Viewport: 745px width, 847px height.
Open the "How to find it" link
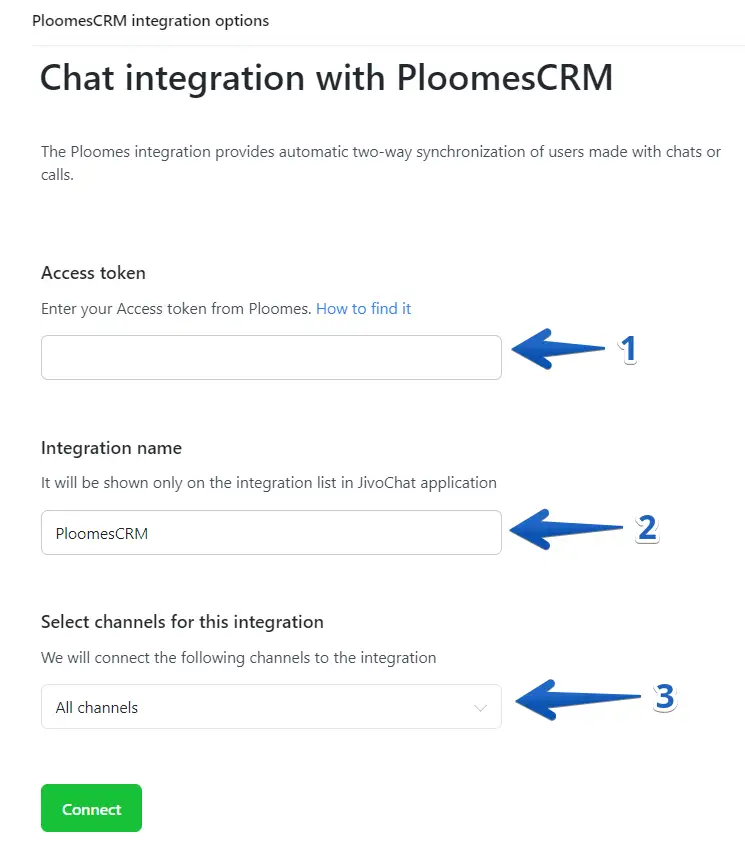pos(363,309)
